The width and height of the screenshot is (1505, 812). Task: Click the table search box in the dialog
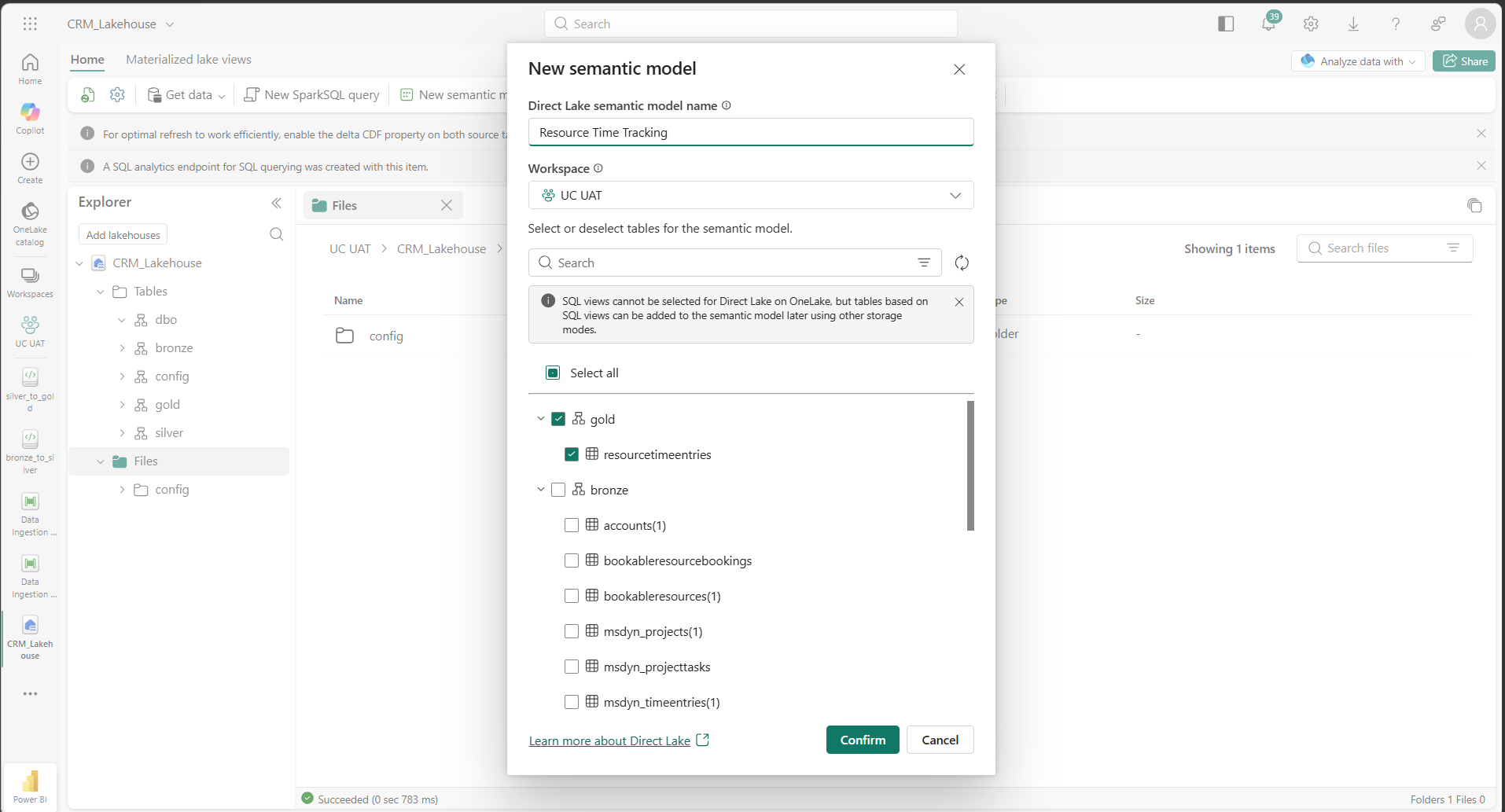click(734, 263)
